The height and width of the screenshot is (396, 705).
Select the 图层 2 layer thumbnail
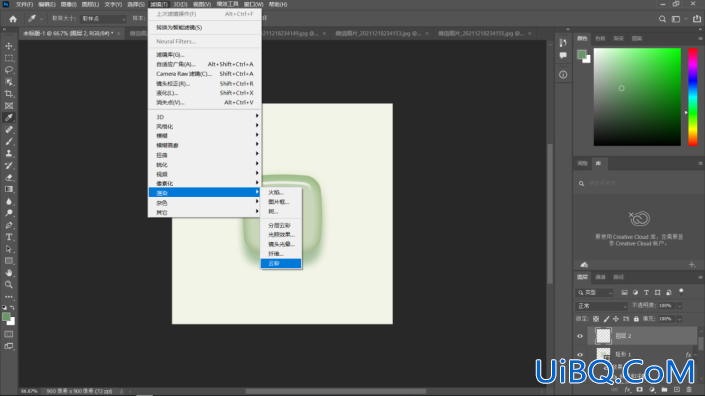tap(603, 336)
